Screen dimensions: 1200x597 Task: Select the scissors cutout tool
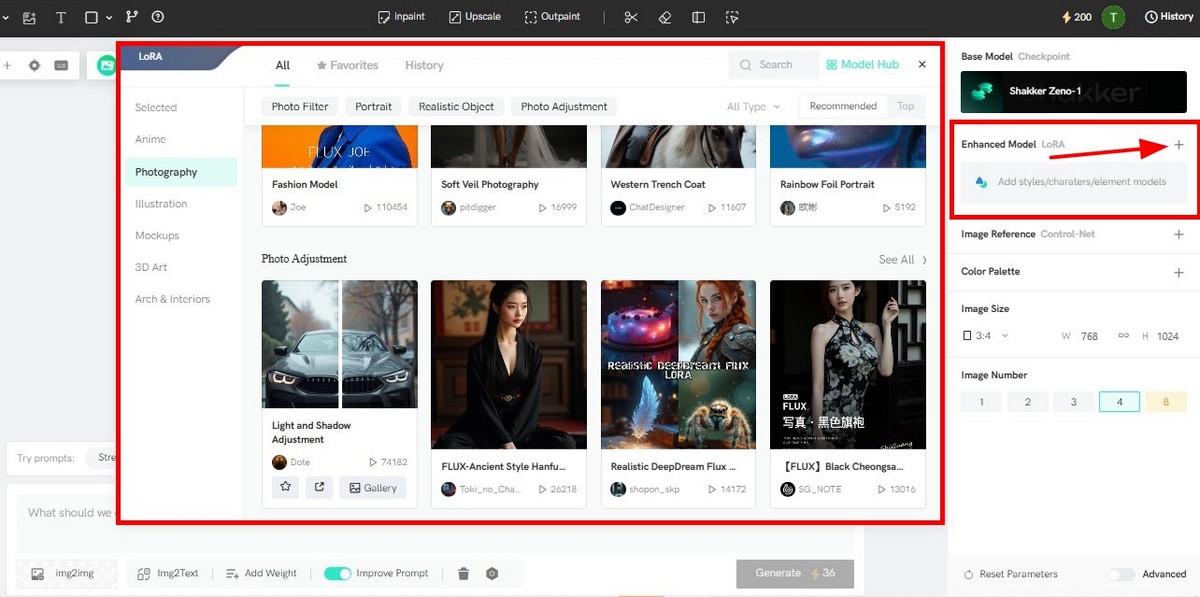(x=630, y=17)
